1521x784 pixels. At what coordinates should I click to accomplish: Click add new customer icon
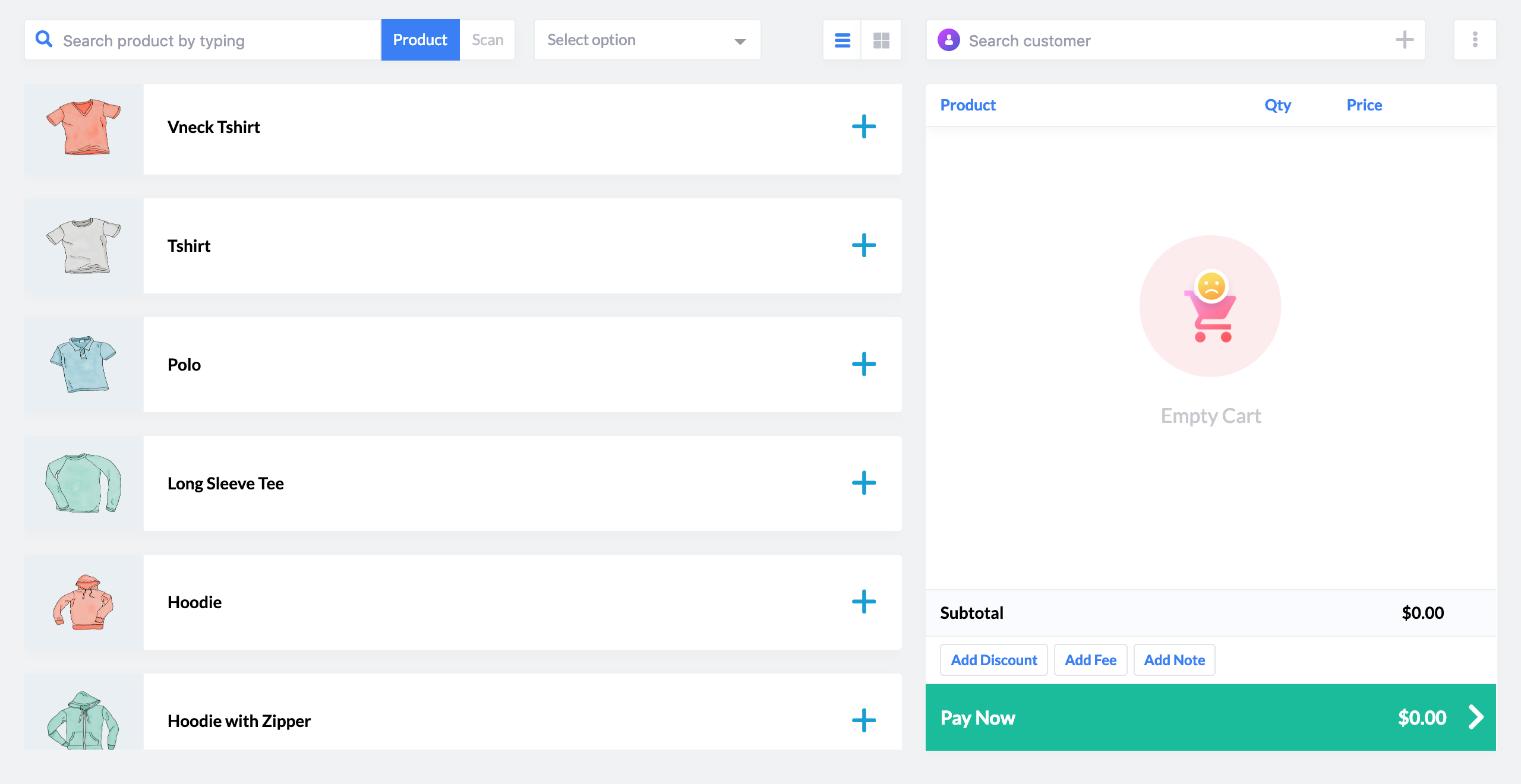coord(1405,40)
